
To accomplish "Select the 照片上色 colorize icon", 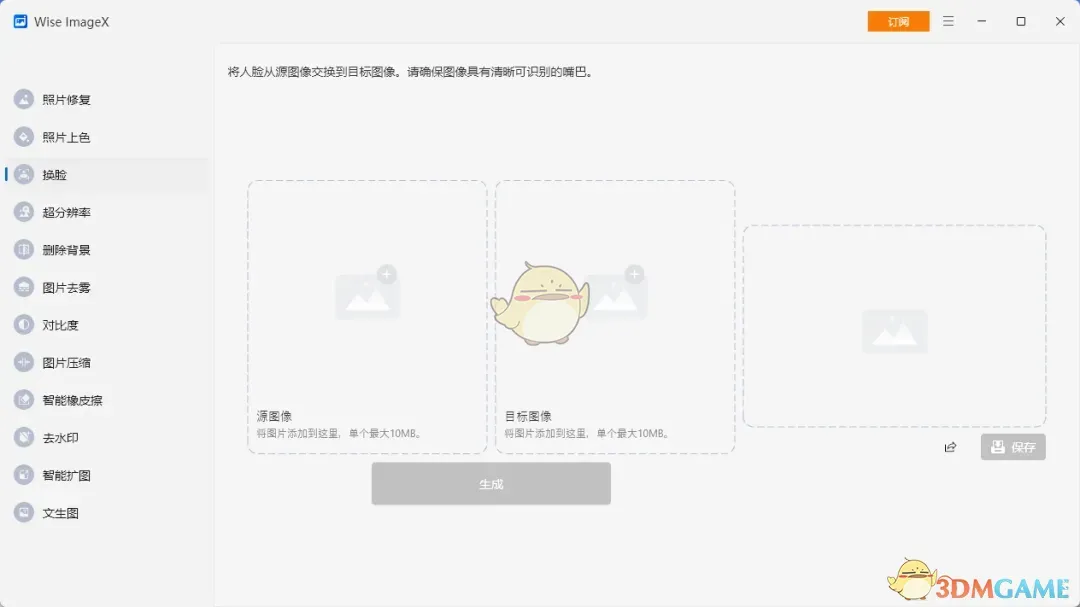I will click(24, 137).
